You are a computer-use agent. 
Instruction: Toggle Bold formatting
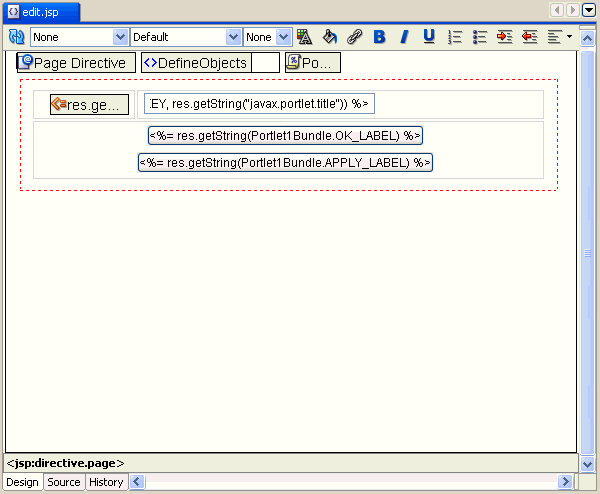(x=379, y=37)
